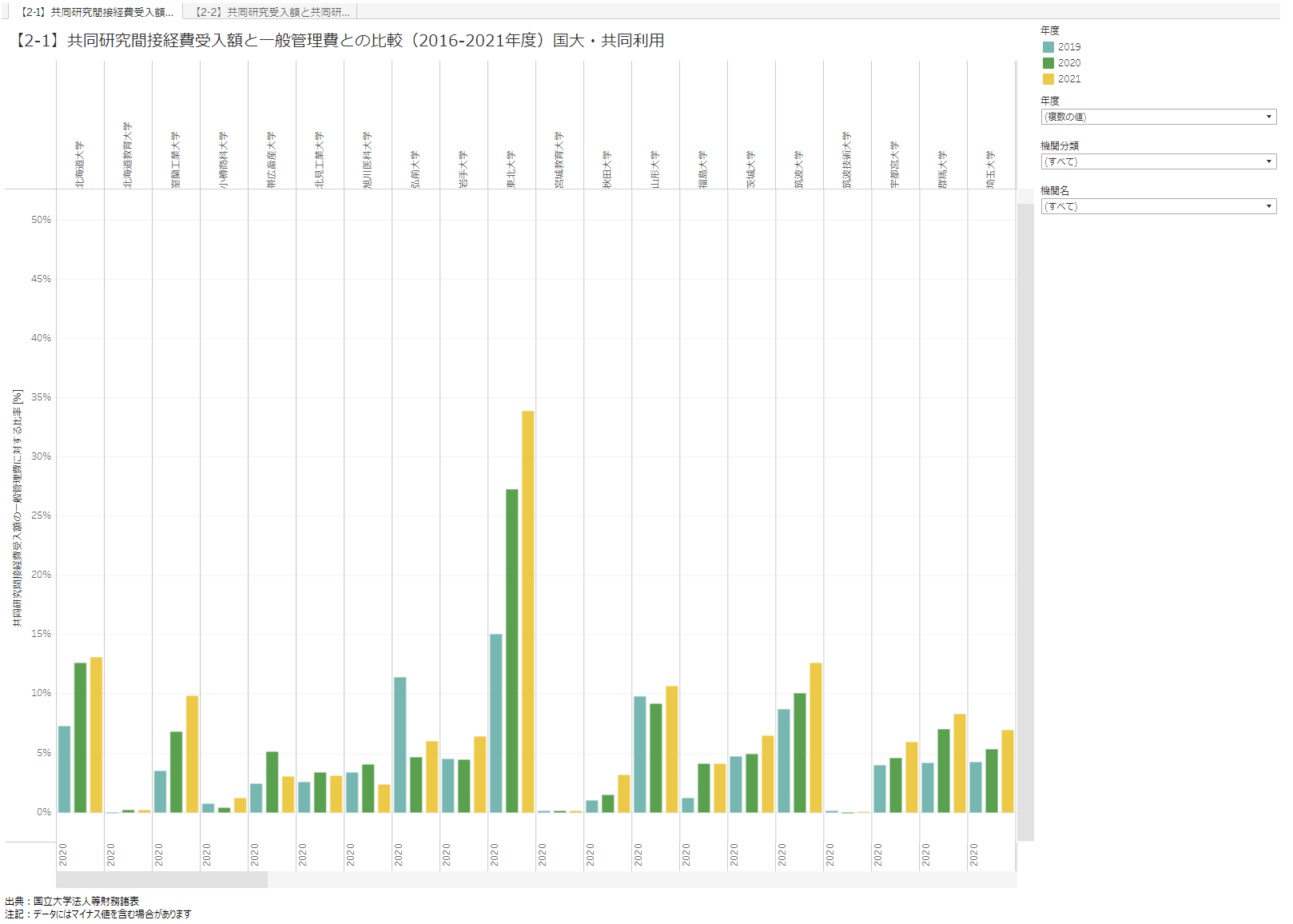Viewport: 1293px width, 924px height.
Task: Click the 山形大学 column header
Action: [655, 169]
